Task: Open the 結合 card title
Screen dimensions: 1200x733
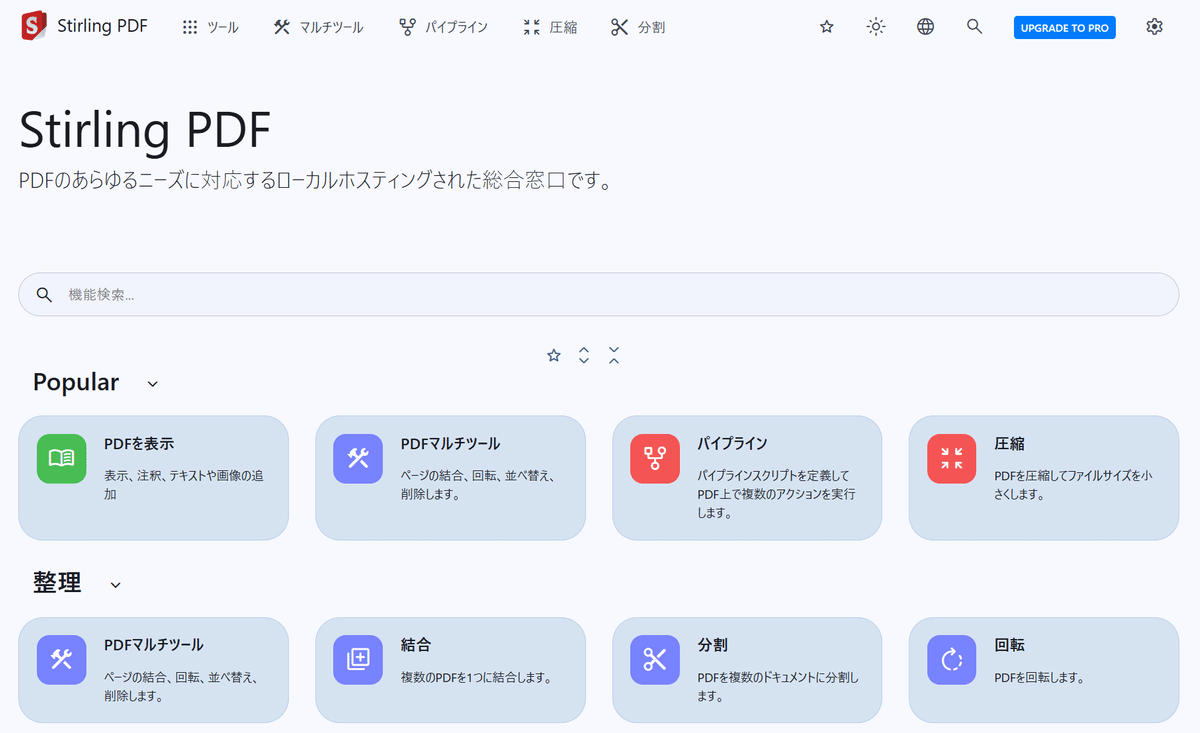Action: pyautogui.click(x=416, y=645)
